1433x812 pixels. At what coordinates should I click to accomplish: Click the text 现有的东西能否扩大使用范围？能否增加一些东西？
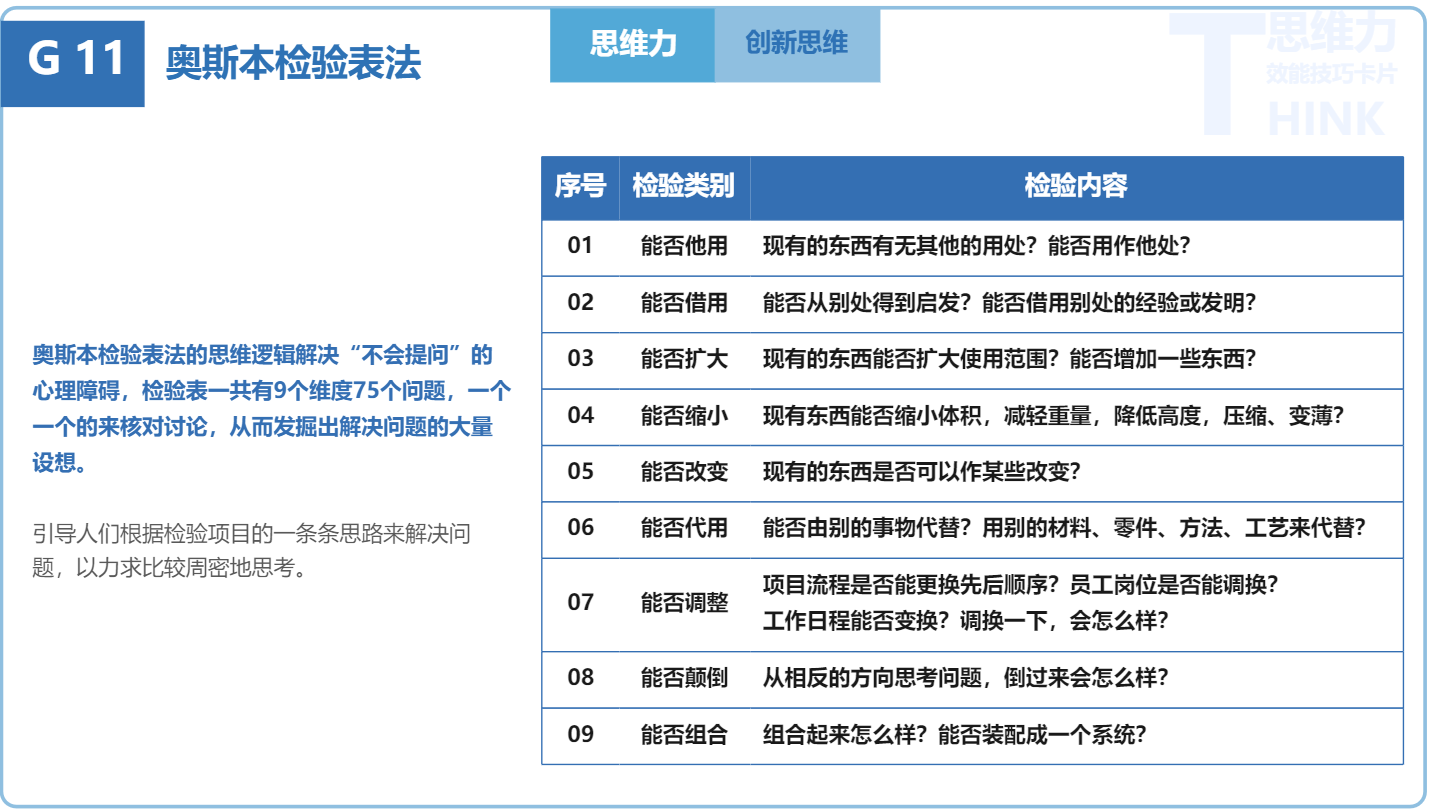[x=1010, y=359]
